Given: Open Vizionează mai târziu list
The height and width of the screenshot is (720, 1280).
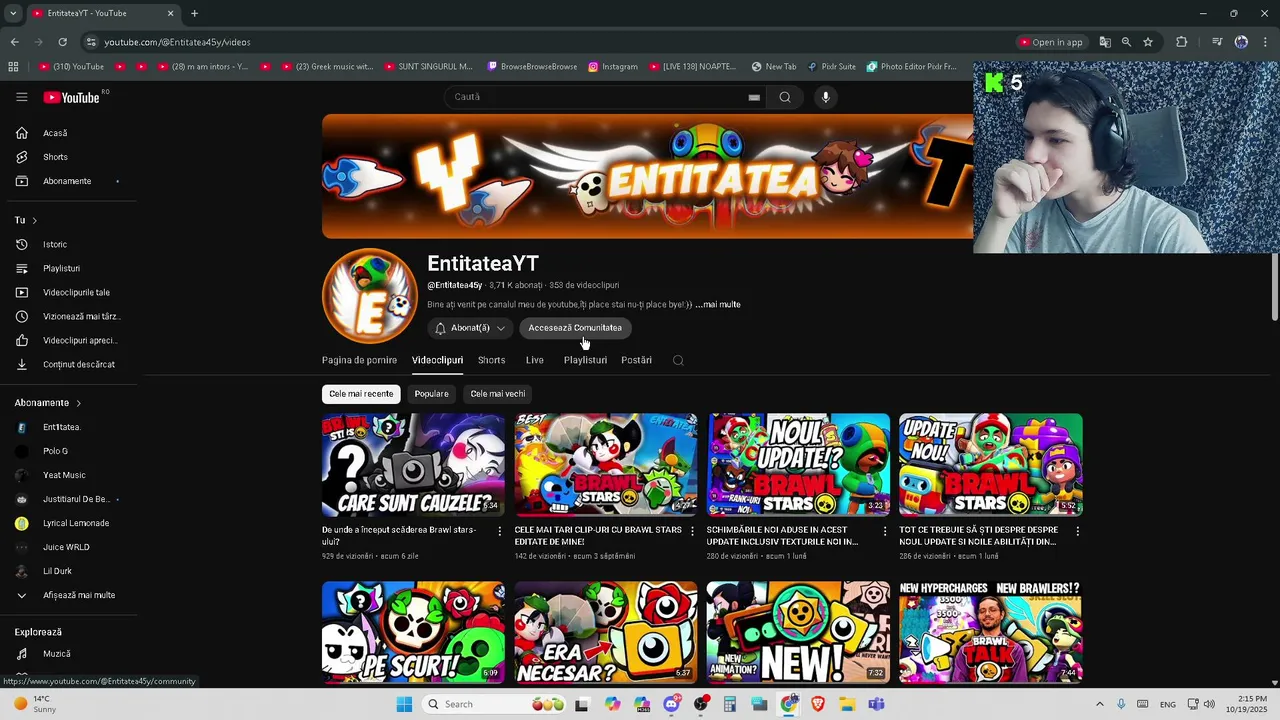Looking at the screenshot, I should tap(81, 316).
